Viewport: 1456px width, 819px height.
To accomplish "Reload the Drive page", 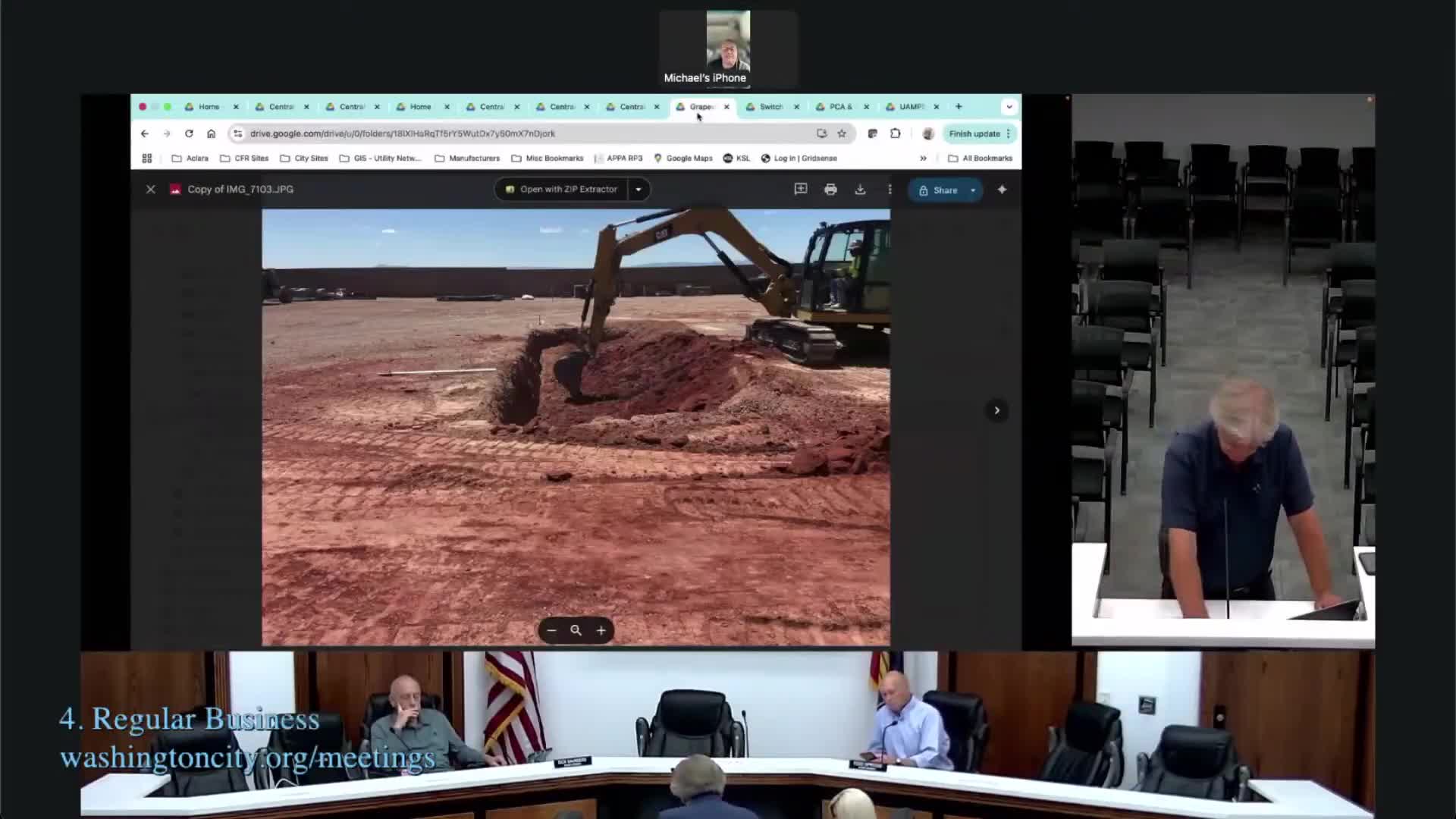I will click(x=189, y=133).
